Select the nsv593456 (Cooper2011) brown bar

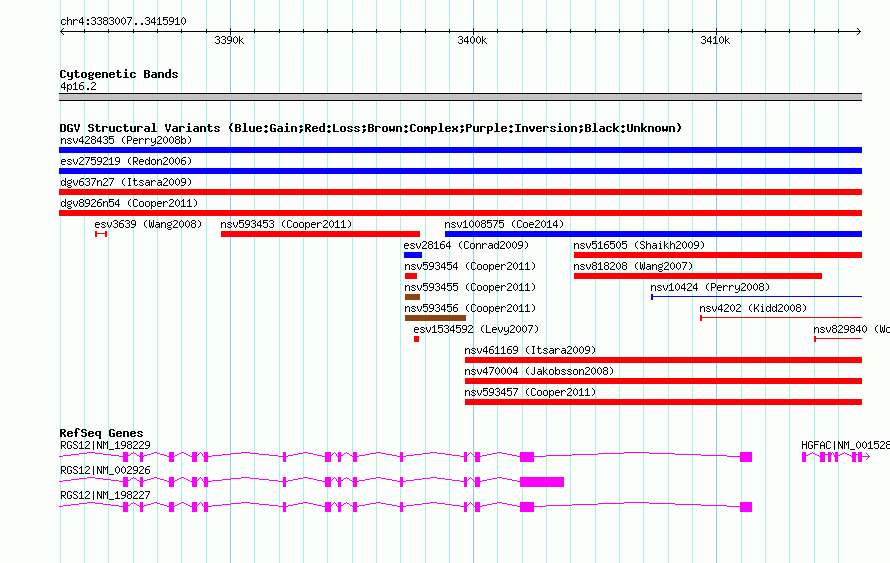pyautogui.click(x=435, y=318)
